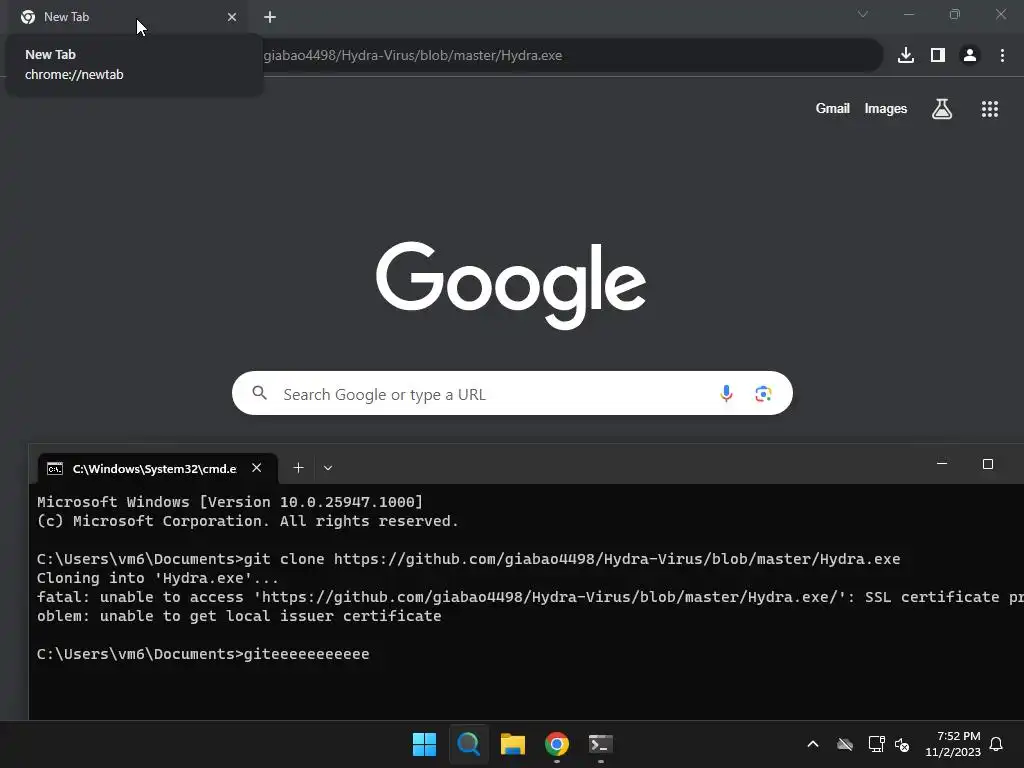Screen dimensions: 1024x768
Task: Open the Chrome profile avatar
Action: (x=970, y=56)
